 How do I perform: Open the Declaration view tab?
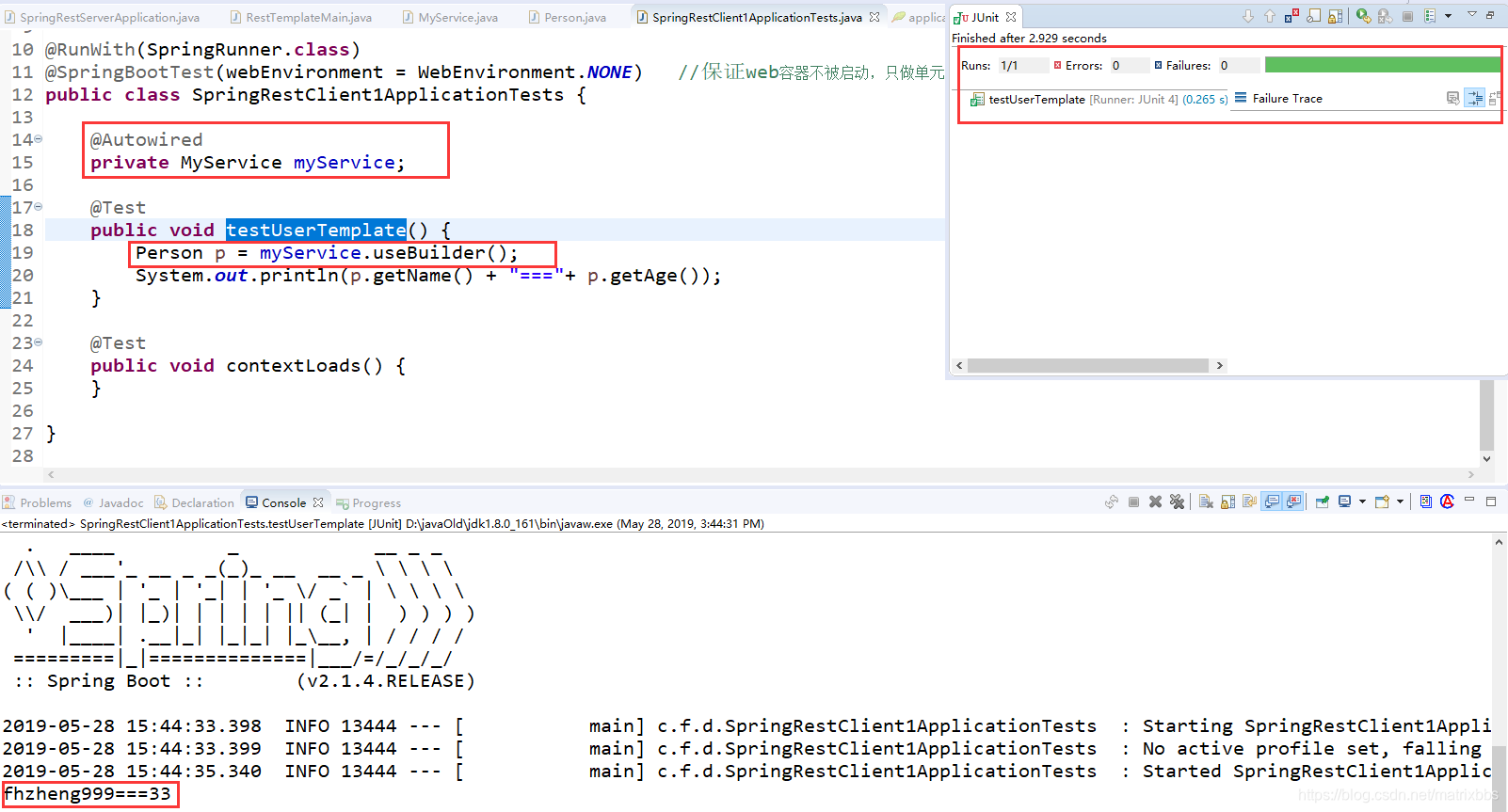coord(194,502)
